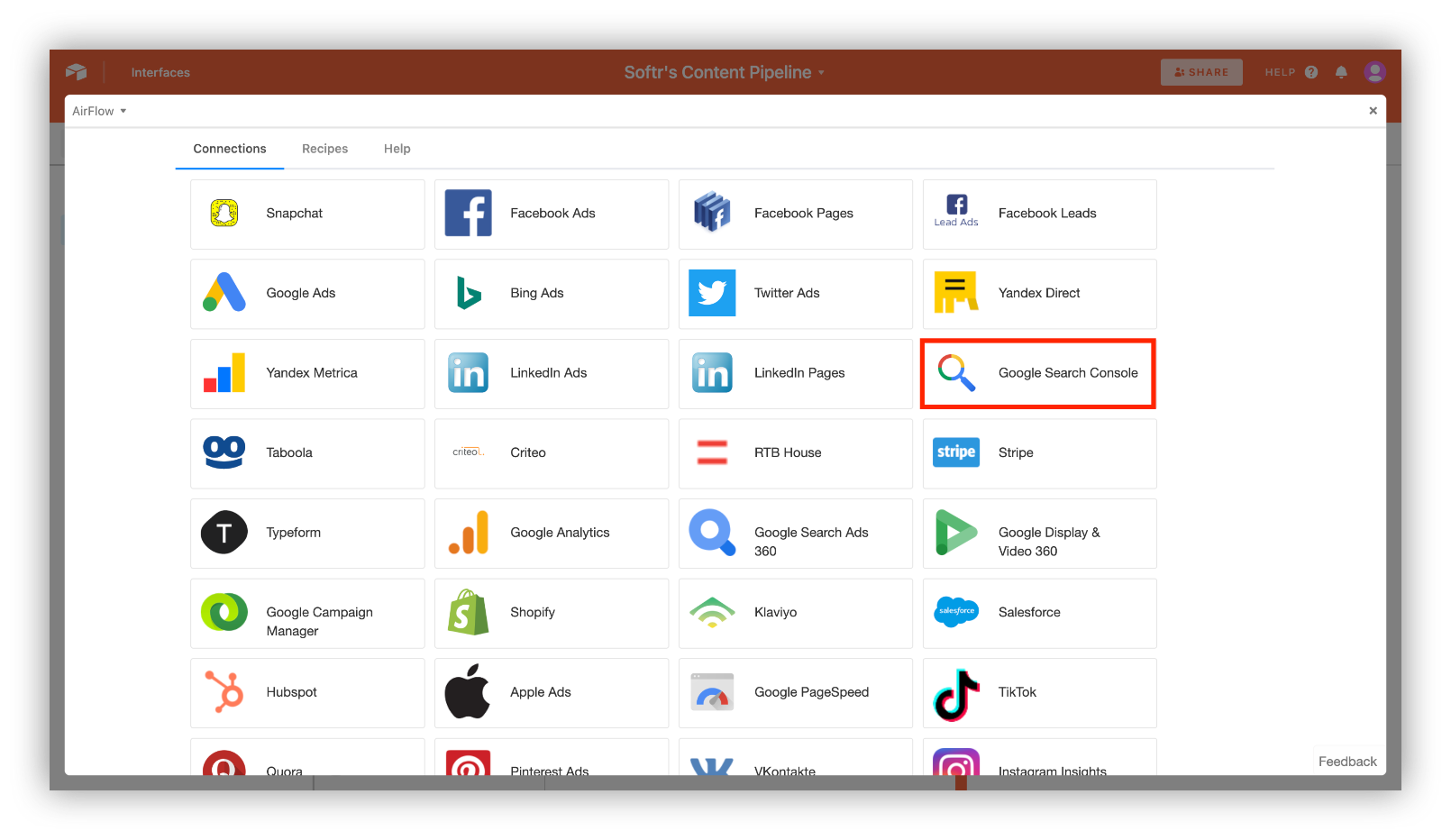1451x840 pixels.
Task: Click the Google Ads logo
Action: (224, 292)
